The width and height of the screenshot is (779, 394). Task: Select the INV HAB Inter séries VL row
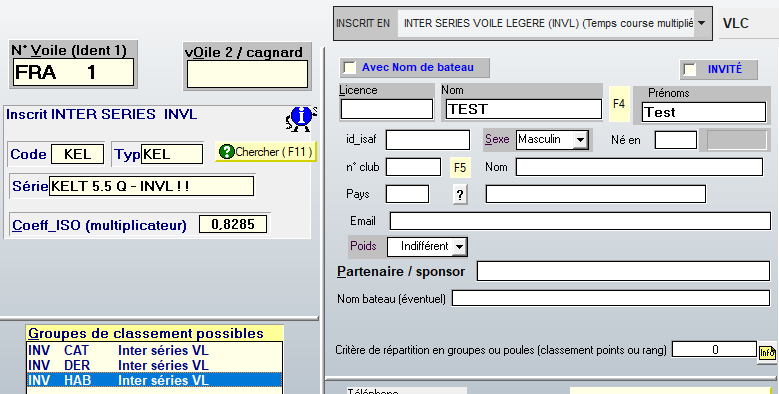(x=154, y=380)
